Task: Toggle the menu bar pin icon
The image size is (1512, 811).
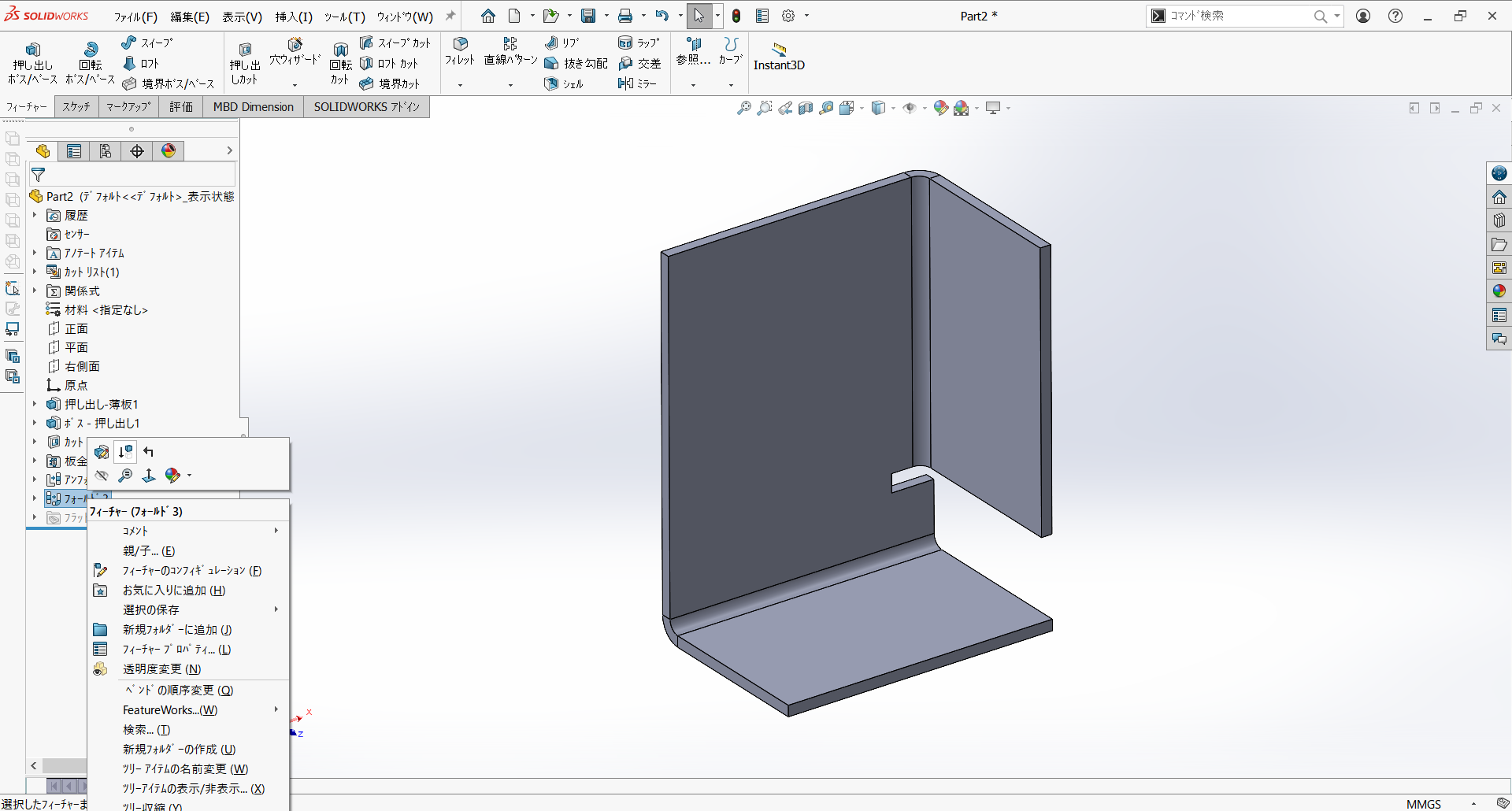Action: 450,16
